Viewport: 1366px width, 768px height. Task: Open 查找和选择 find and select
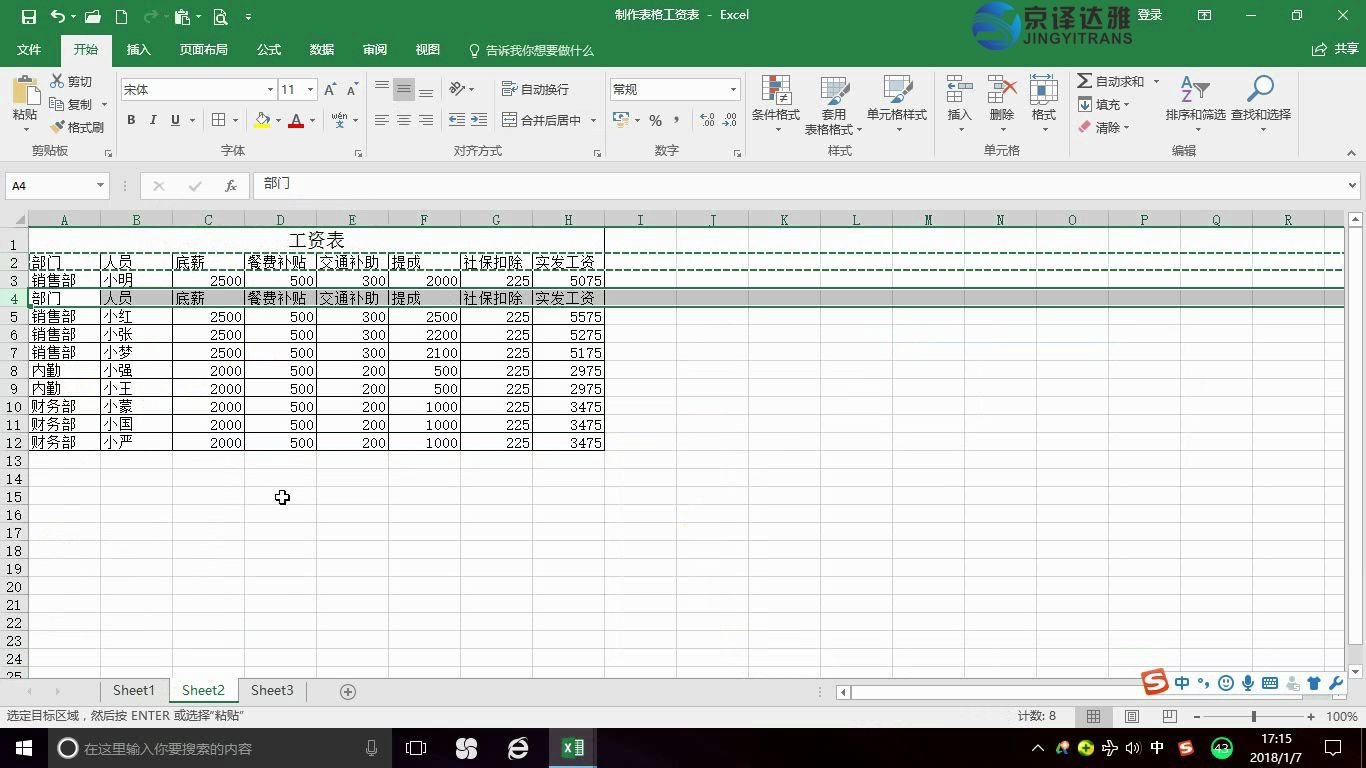[x=1261, y=104]
